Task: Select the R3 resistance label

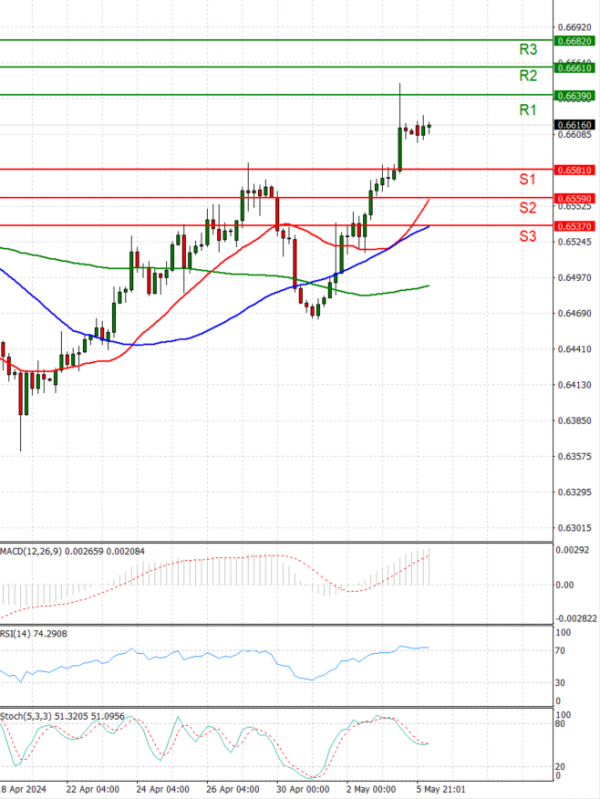Action: pyautogui.click(x=528, y=49)
